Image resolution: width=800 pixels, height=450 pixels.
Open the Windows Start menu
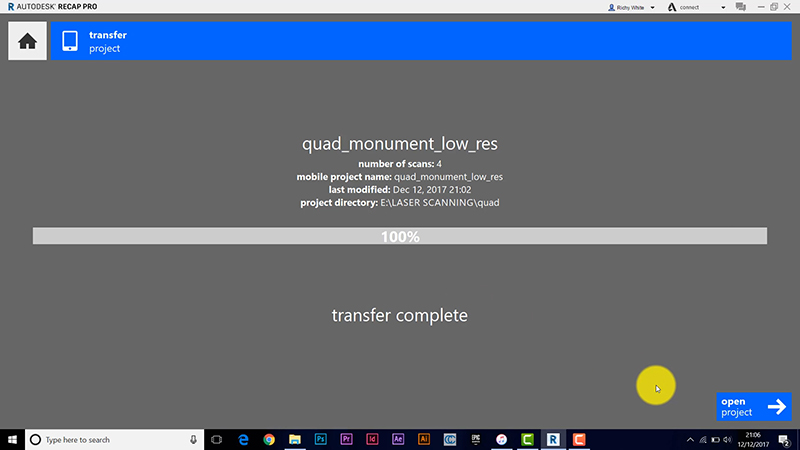click(x=12, y=439)
